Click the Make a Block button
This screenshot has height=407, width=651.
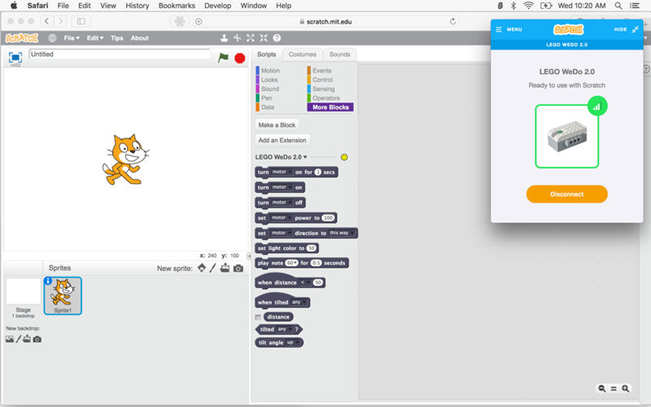pos(277,125)
